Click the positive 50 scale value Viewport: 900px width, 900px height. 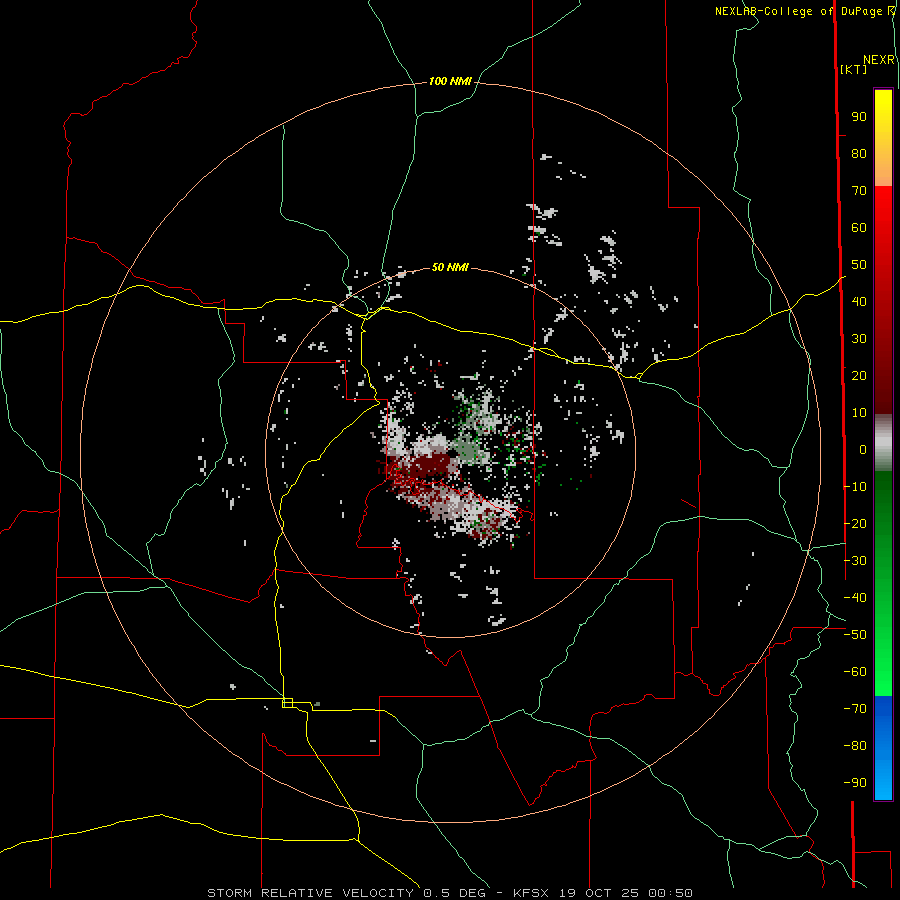[859, 265]
